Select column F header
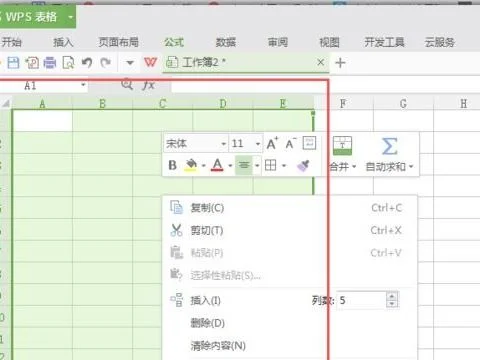480x360 pixels. [343, 104]
